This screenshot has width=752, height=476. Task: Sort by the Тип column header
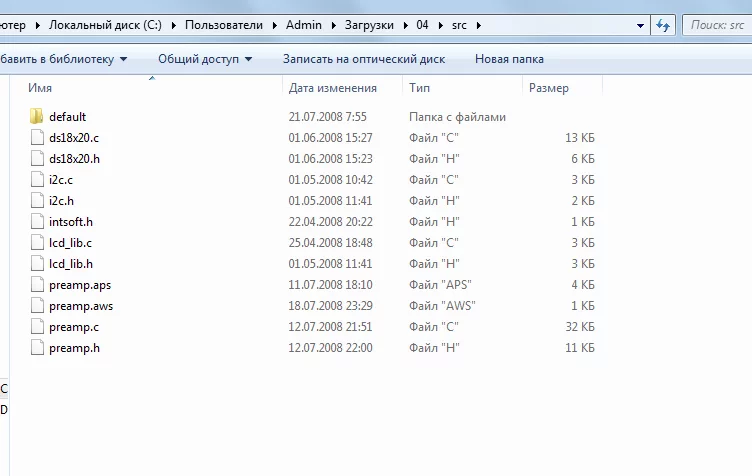click(x=419, y=88)
